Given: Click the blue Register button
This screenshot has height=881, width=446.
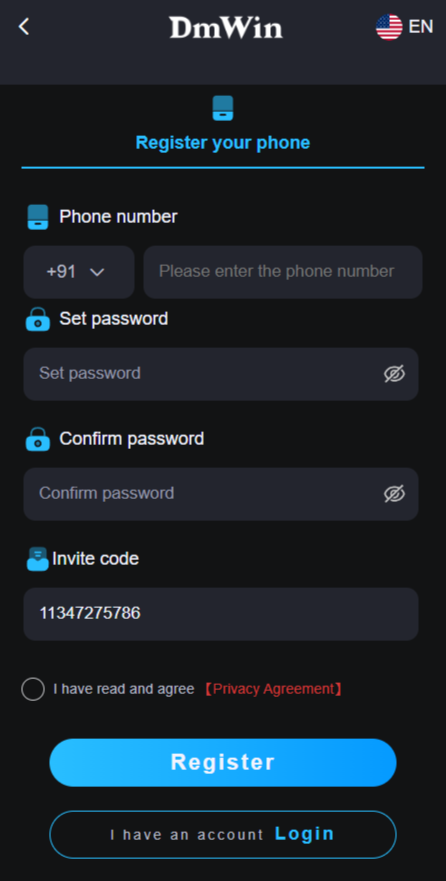Looking at the screenshot, I should click(223, 762).
